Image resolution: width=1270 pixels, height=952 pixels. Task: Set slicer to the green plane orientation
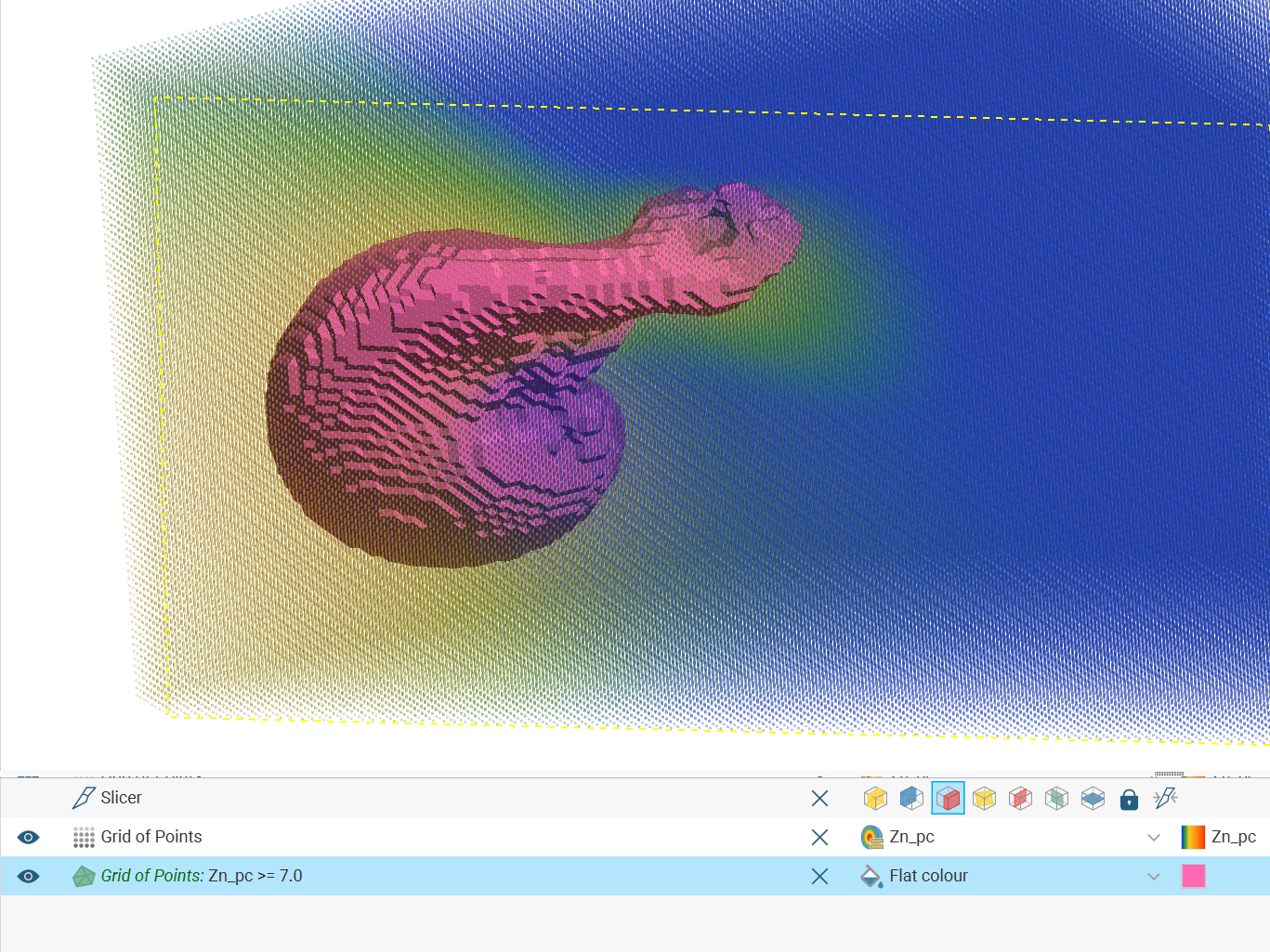pyautogui.click(x=1056, y=799)
